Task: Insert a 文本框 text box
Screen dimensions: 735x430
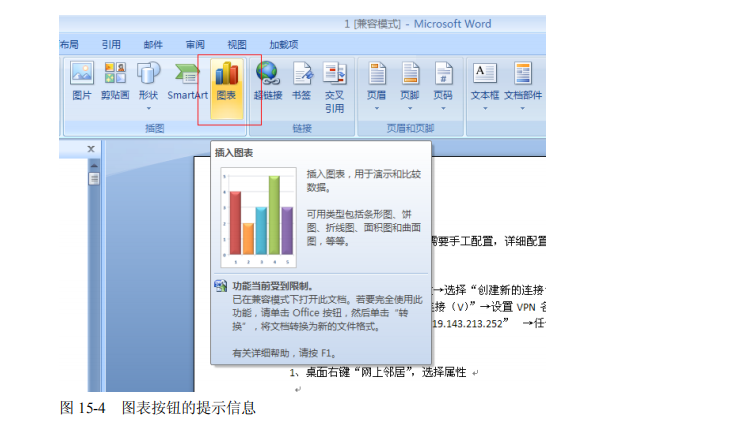Action: (485, 81)
